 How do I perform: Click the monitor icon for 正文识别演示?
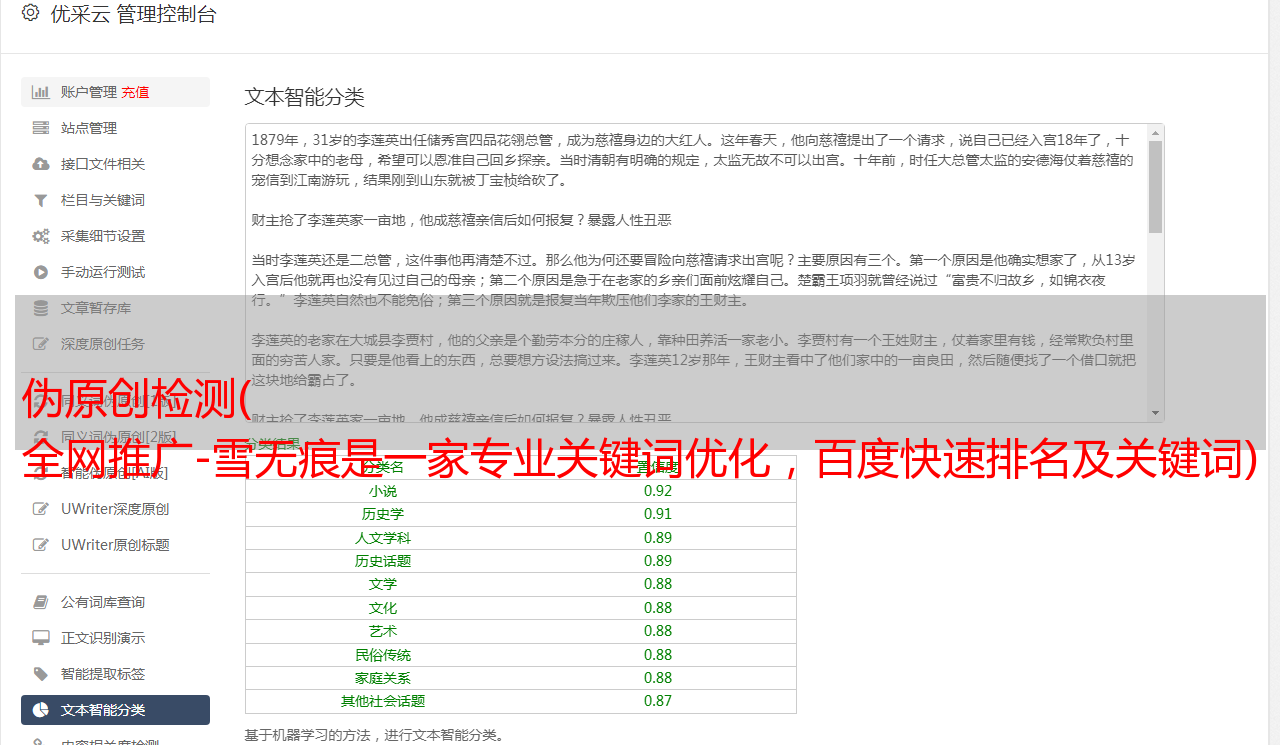pos(41,638)
